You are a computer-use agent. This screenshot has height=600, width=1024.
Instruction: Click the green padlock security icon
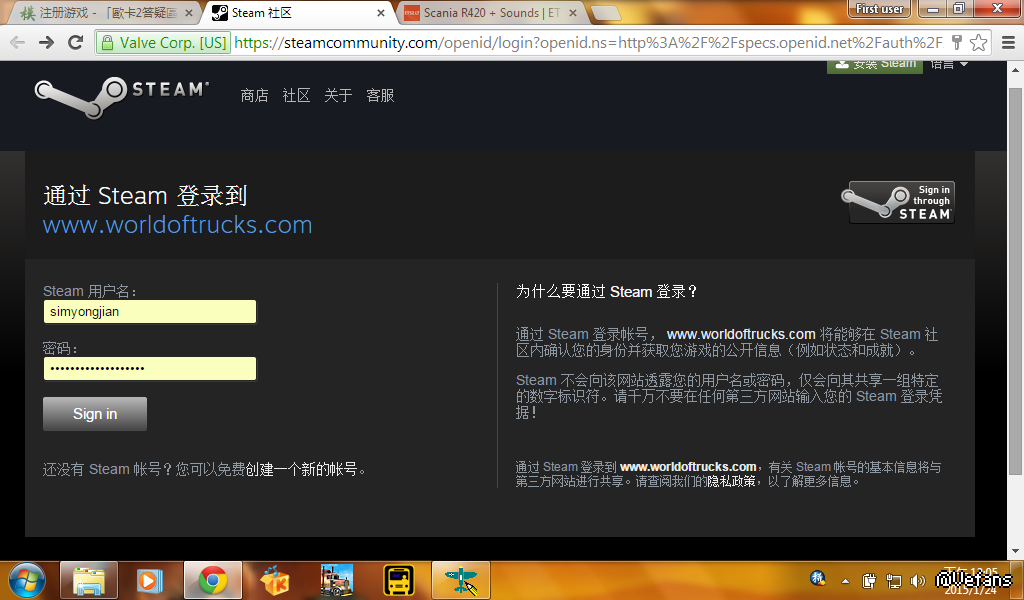[x=106, y=43]
